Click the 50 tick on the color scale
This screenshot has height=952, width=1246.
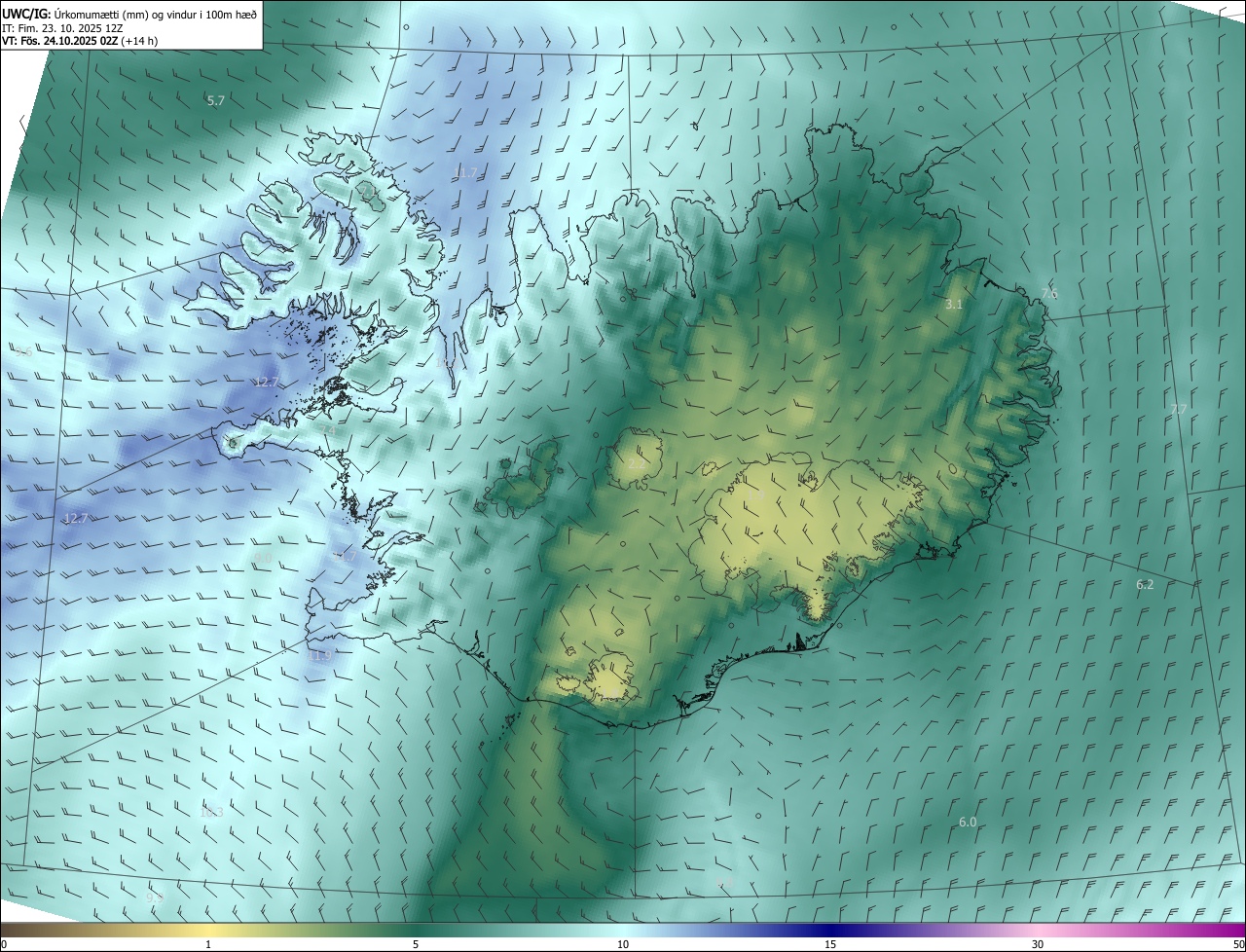point(1238,944)
